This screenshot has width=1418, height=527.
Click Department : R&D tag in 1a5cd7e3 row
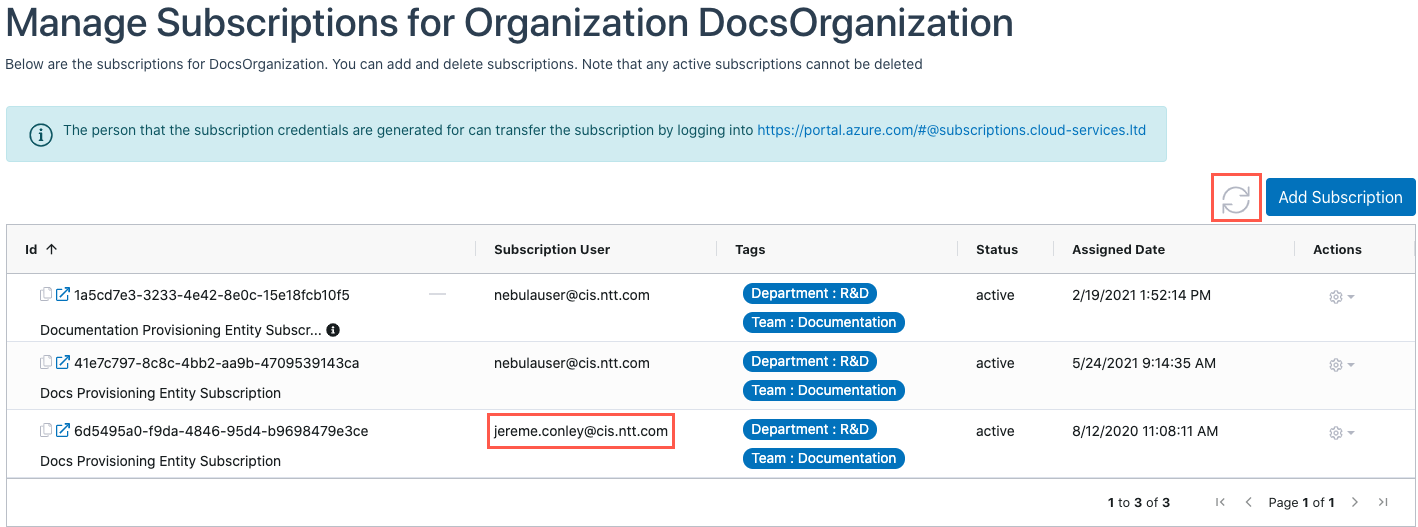click(810, 293)
